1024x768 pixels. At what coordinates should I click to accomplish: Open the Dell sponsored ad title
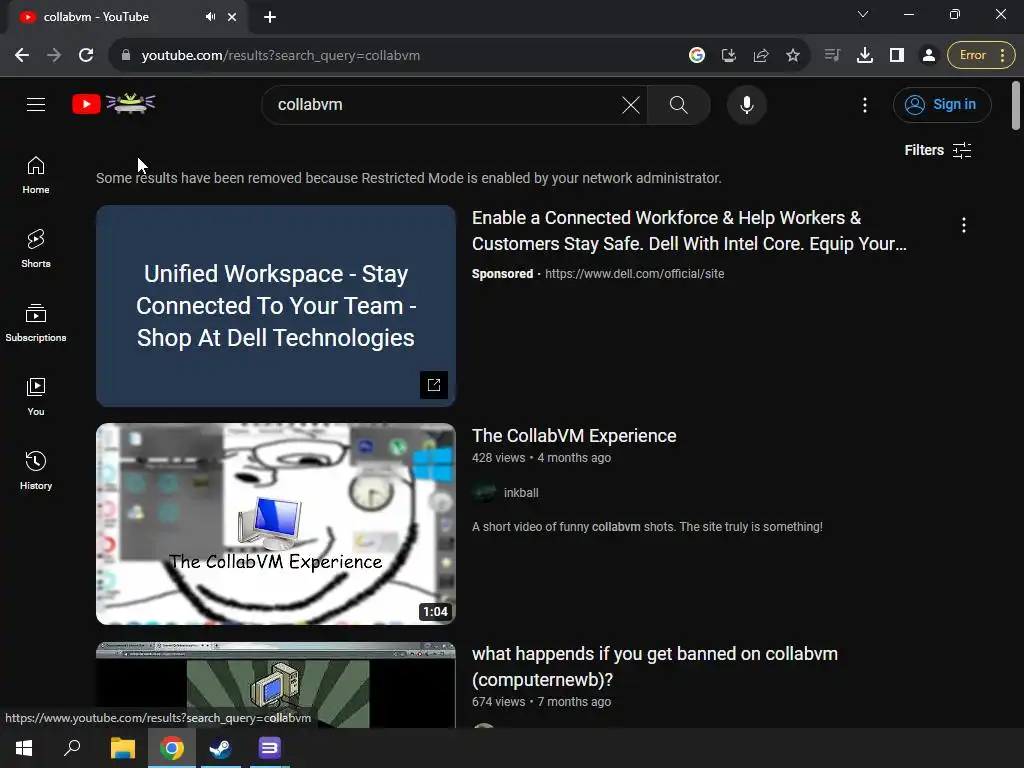[x=689, y=231]
